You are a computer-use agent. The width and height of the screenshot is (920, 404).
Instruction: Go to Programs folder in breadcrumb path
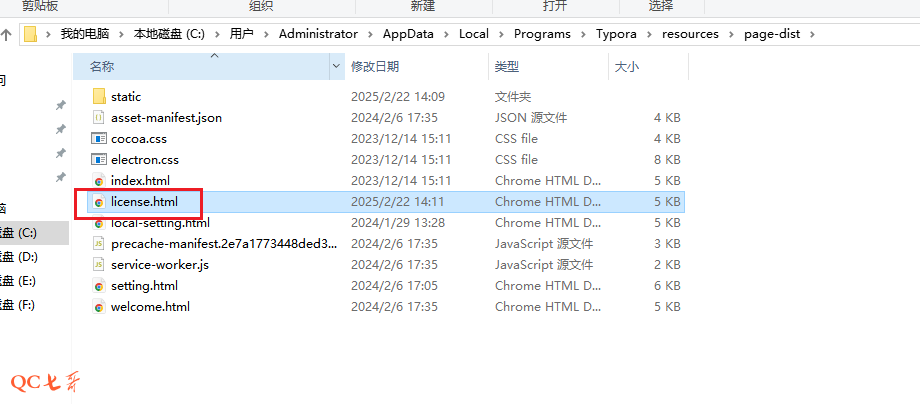542,34
